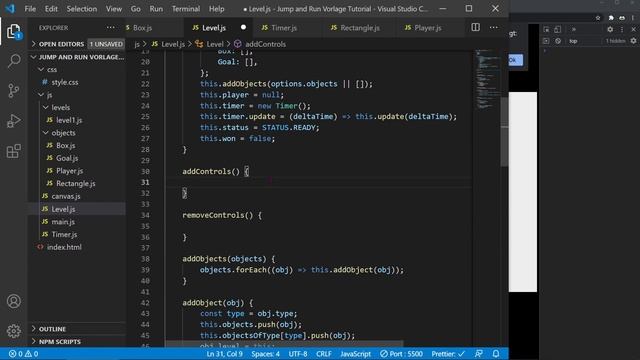
Task: Open the Source Control view
Action: click(13, 91)
